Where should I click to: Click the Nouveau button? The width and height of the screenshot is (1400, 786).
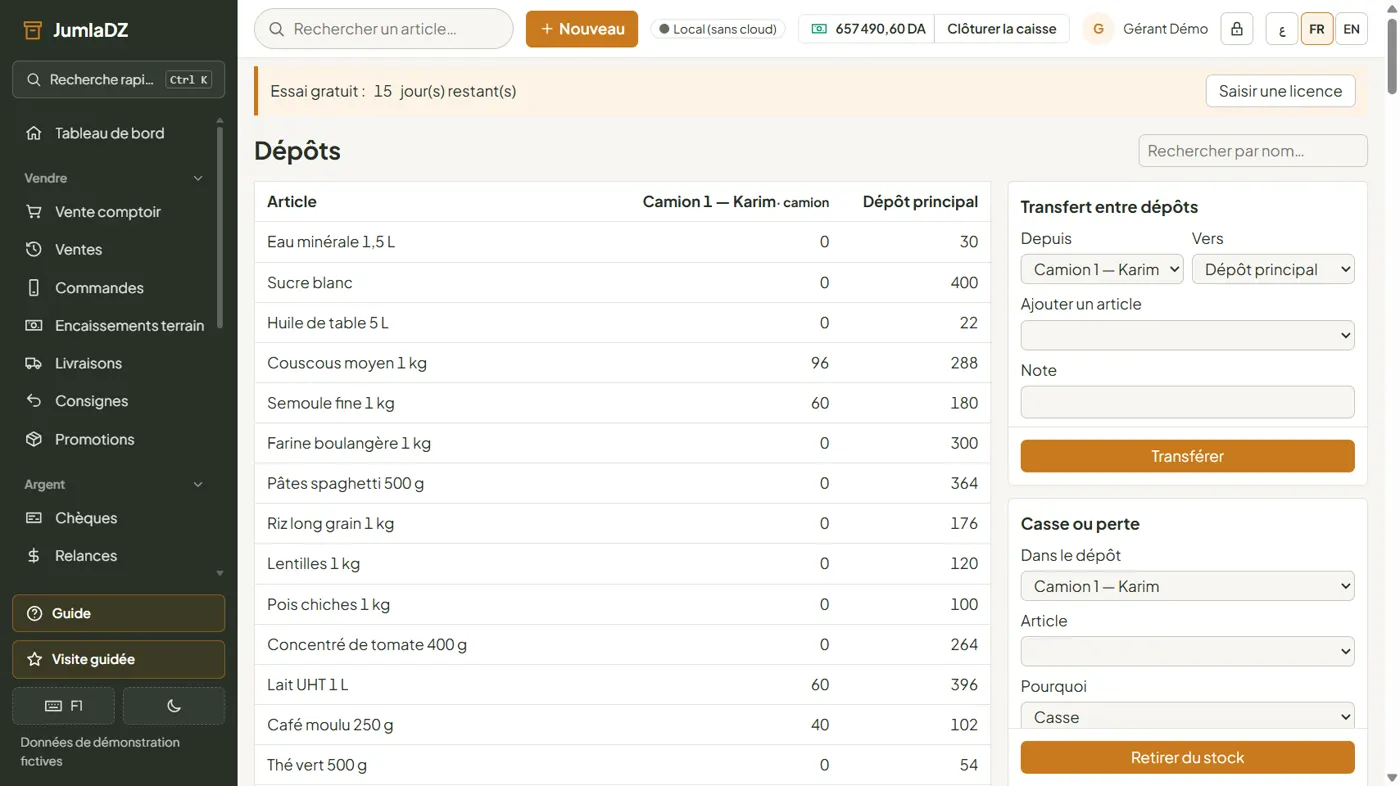pos(582,29)
